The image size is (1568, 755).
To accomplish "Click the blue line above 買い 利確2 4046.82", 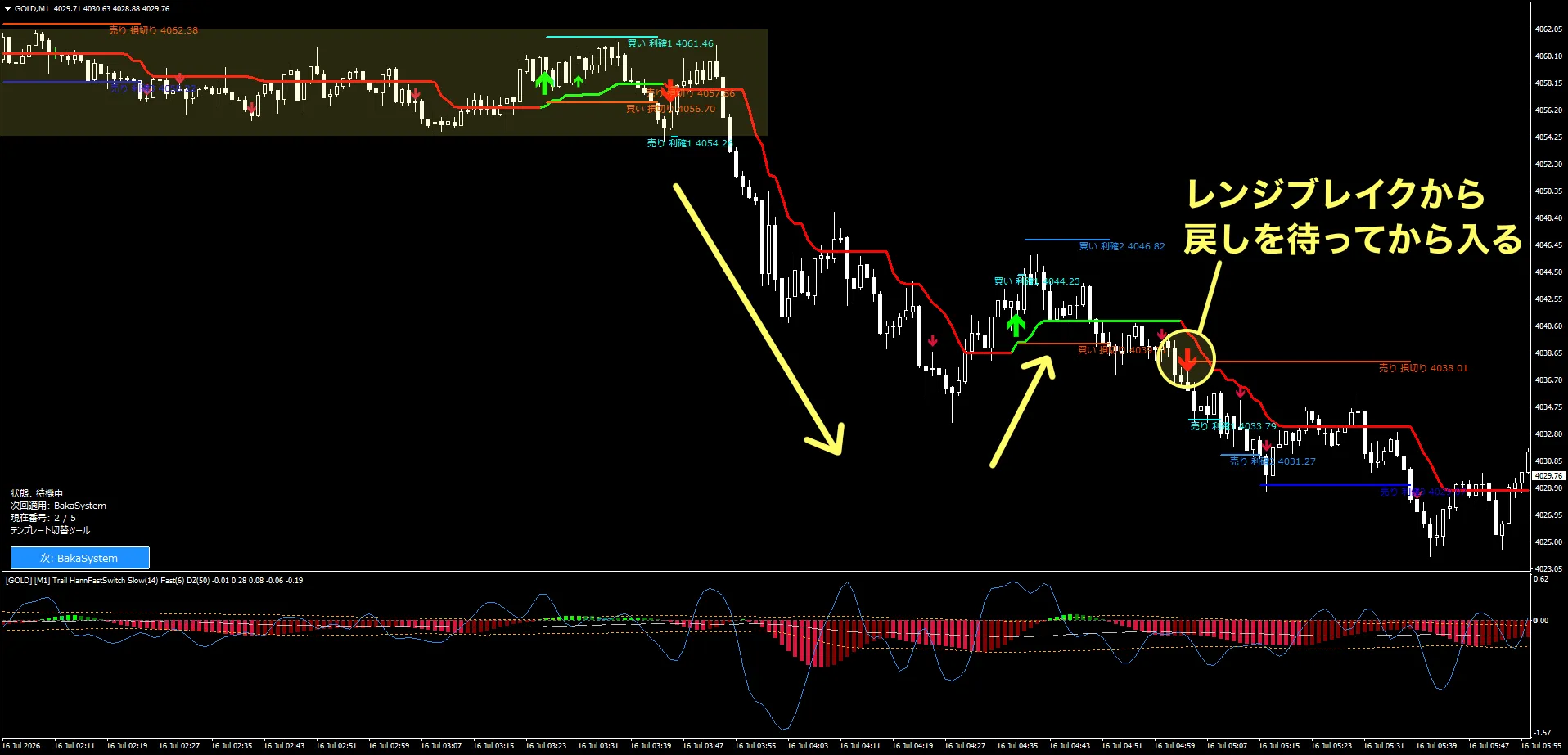I will coord(1066,240).
